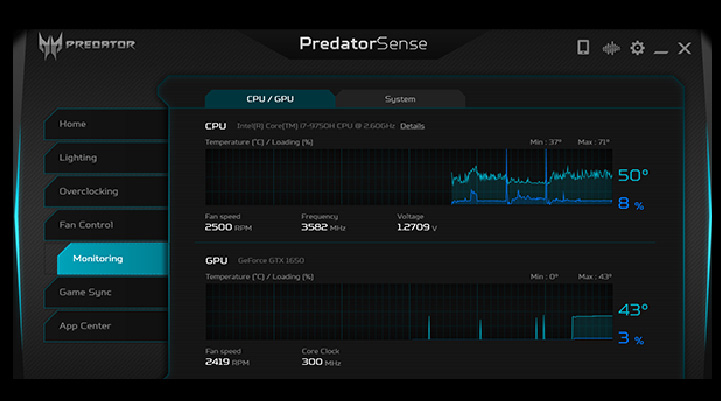
Task: Click the Predator logo
Action: 86,45
